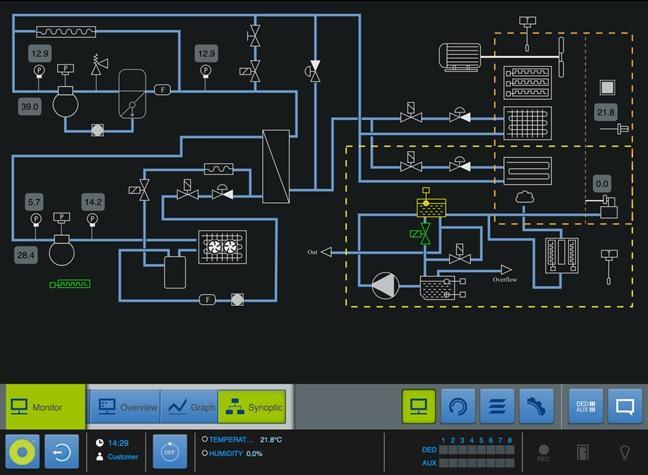The height and width of the screenshot is (475, 648).
Task: Click the green monitor screen toolbar icon
Action: (x=419, y=406)
